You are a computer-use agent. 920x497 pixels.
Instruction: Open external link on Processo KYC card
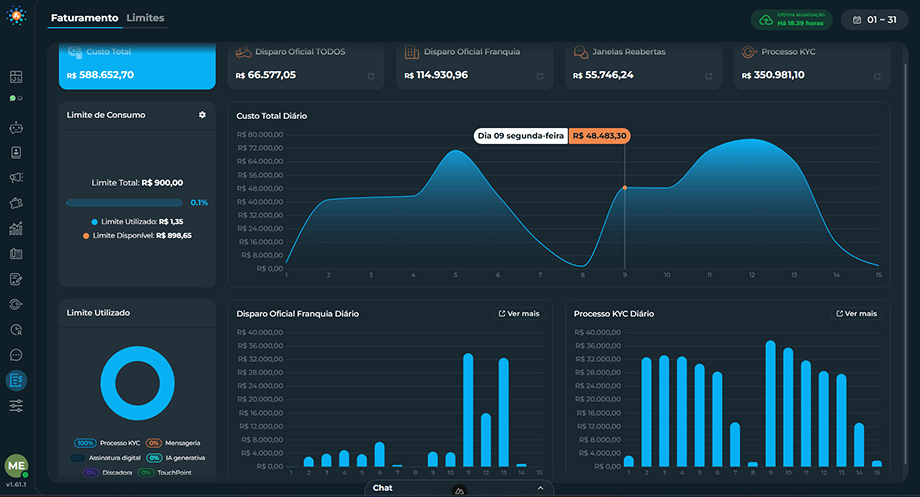pyautogui.click(x=877, y=76)
